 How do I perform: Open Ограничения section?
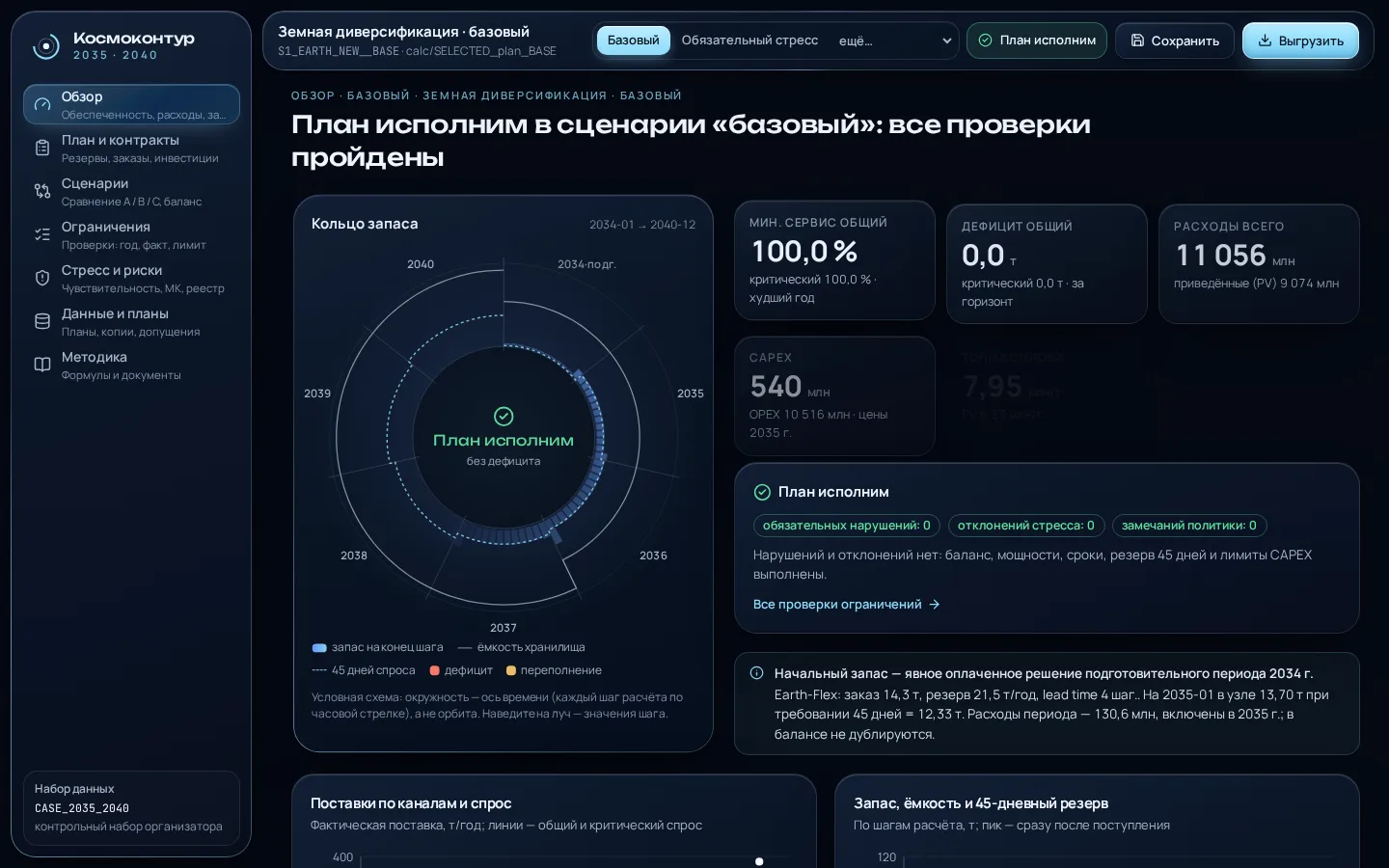131,234
